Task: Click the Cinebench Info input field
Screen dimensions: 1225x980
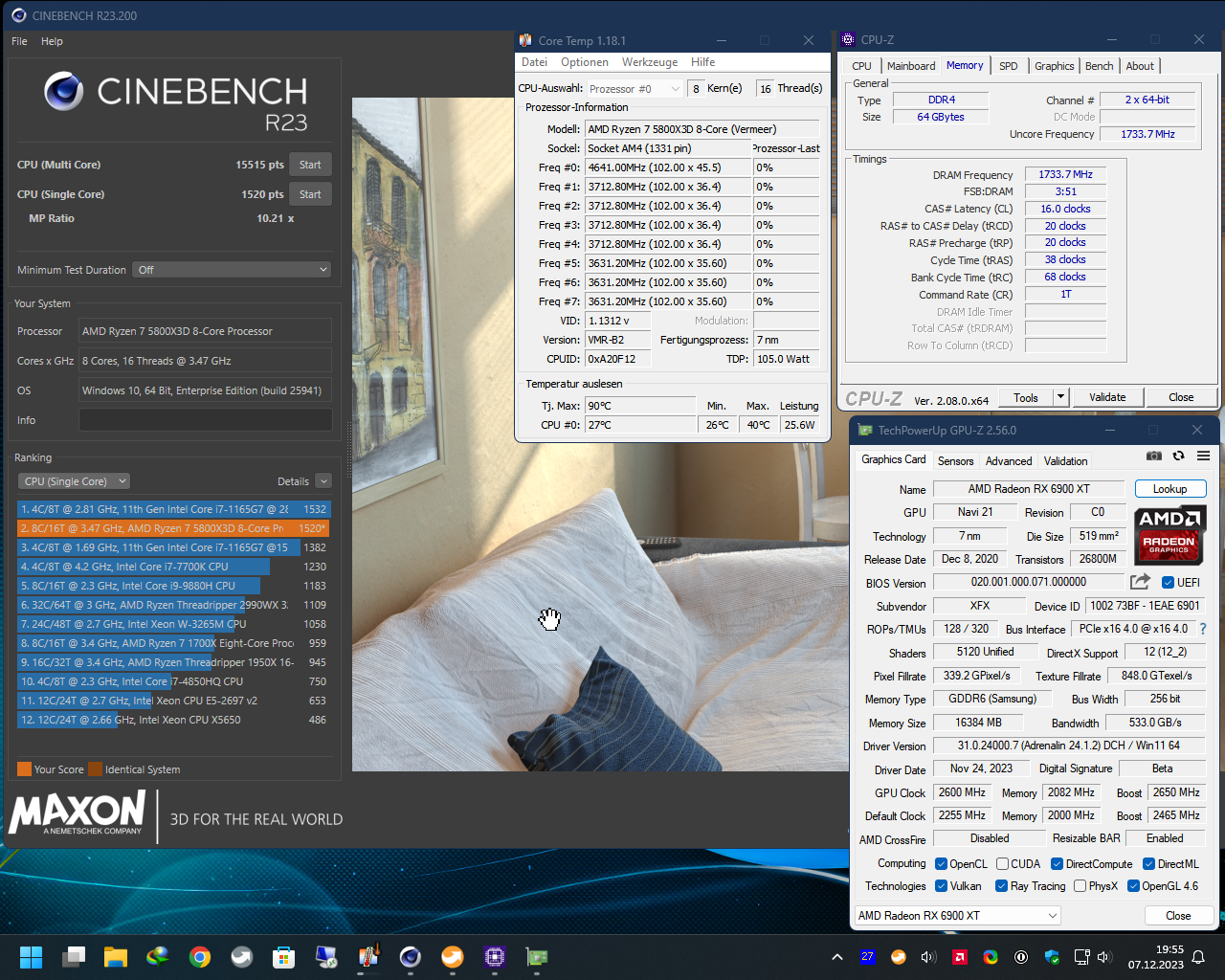Action: click(206, 420)
